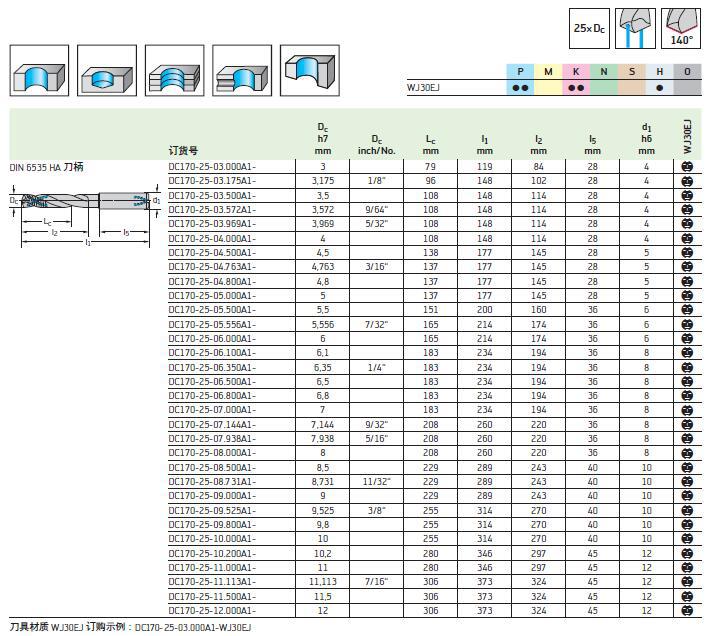Click the 订货号 column header

(183, 151)
